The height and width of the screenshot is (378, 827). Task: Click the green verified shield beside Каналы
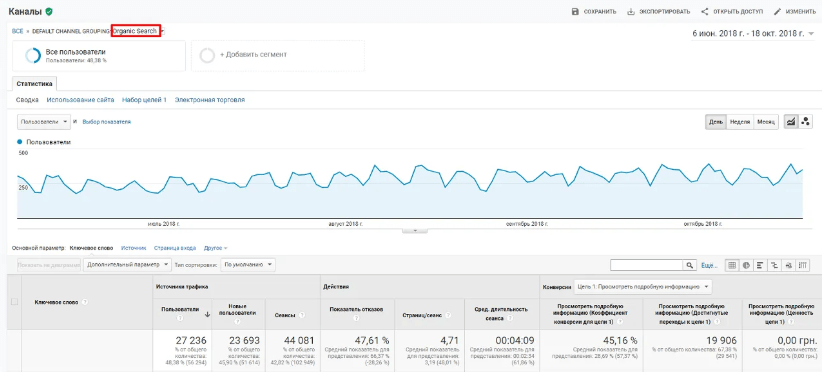click(49, 11)
